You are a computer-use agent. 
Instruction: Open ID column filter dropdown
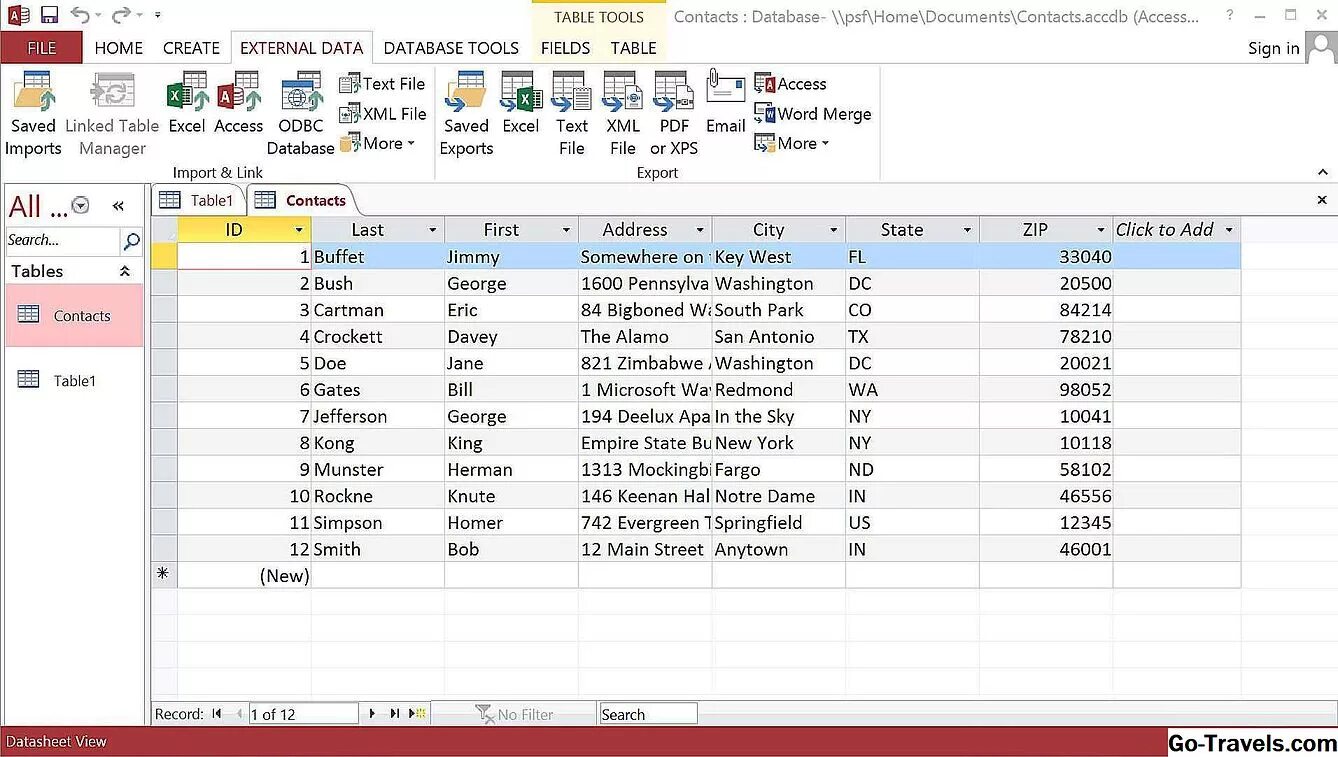pyautogui.click(x=298, y=230)
